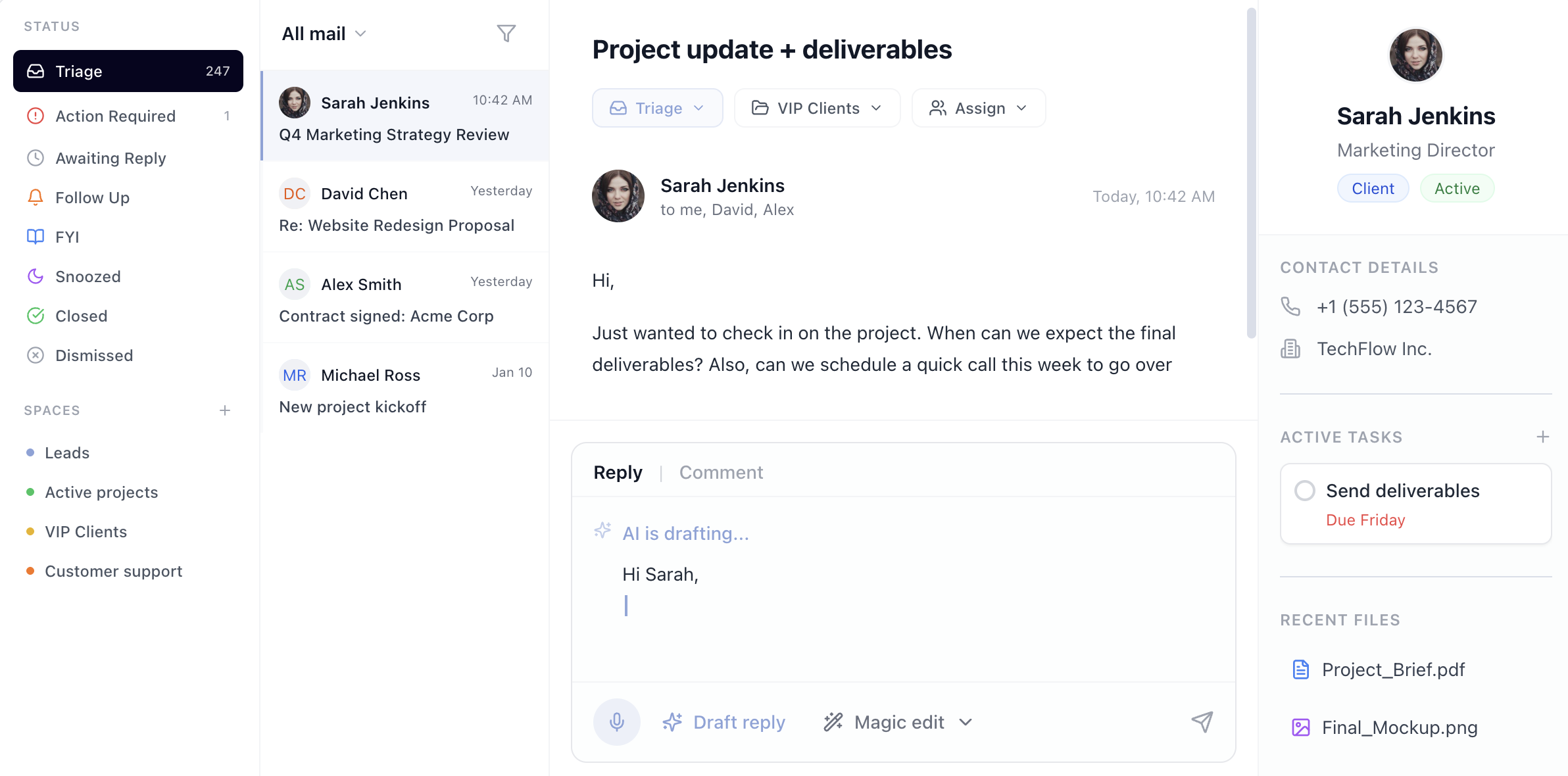The width and height of the screenshot is (1568, 776).
Task: Open the Action Required status folder
Action: [115, 116]
